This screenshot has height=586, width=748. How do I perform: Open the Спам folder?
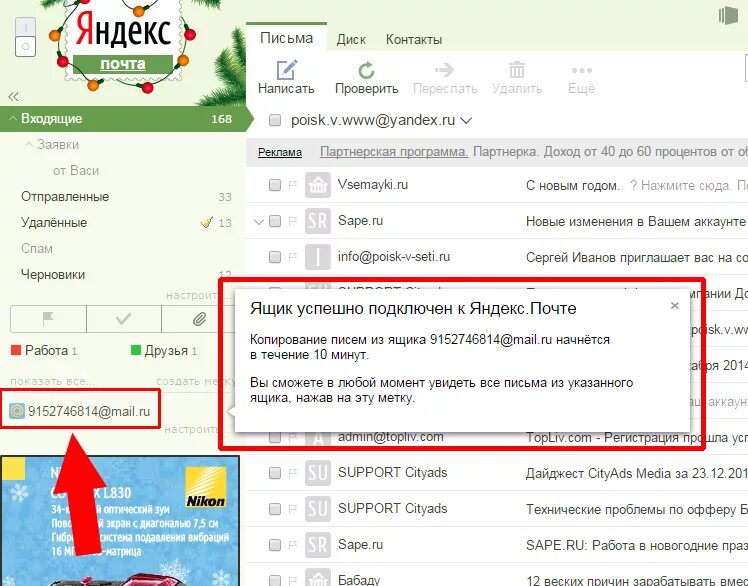click(x=37, y=249)
